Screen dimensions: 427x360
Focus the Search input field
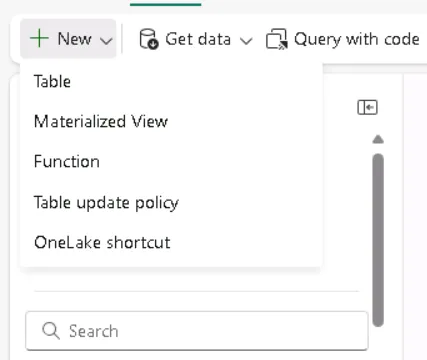[x=197, y=331]
